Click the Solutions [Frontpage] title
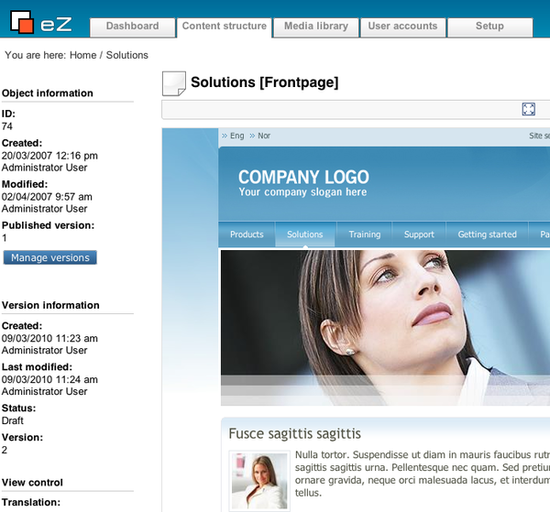Screen dimensions: 550x512 coord(264,82)
